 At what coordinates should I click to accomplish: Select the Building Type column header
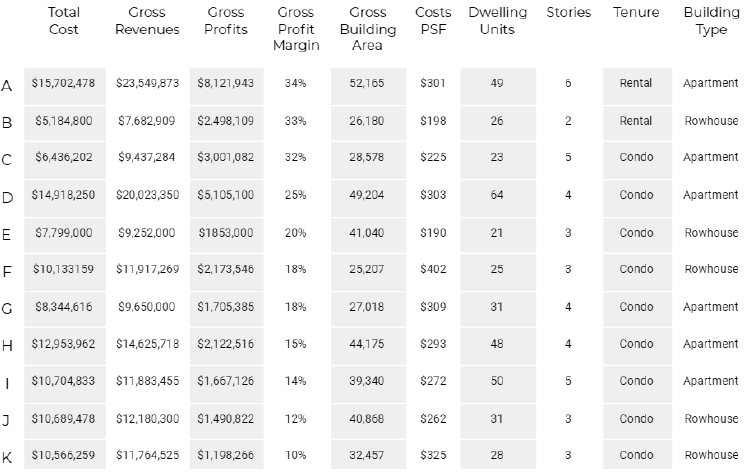(710, 21)
